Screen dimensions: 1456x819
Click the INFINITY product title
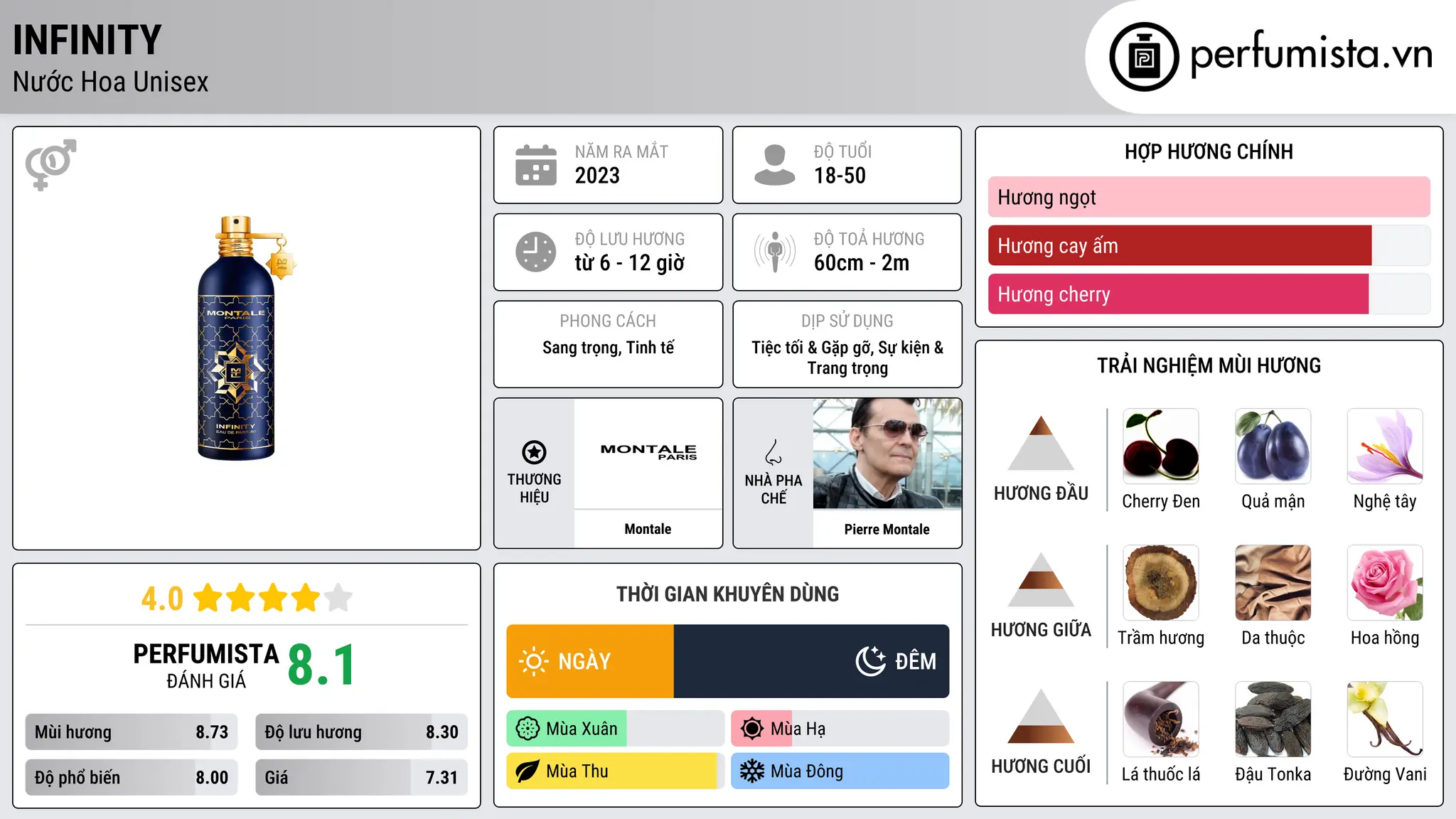[x=87, y=40]
